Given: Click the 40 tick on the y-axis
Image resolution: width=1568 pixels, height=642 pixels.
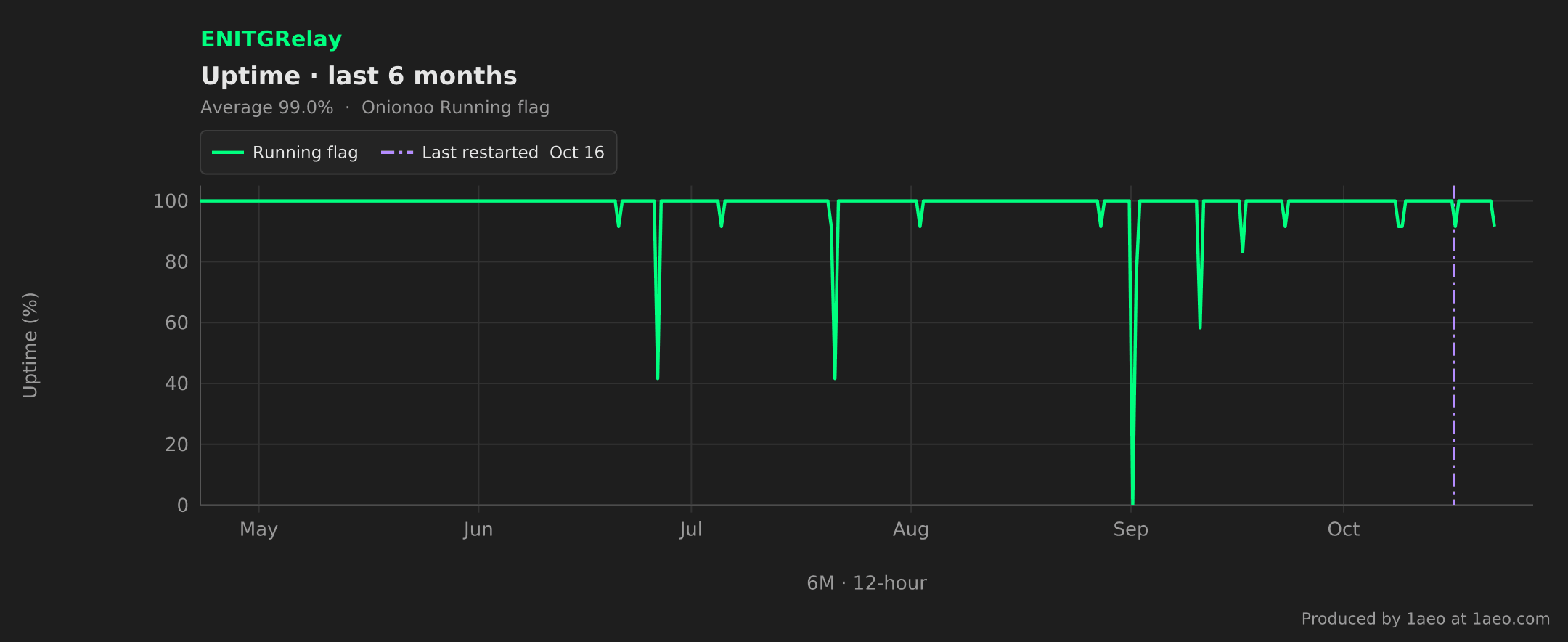Looking at the screenshot, I should 176,383.
